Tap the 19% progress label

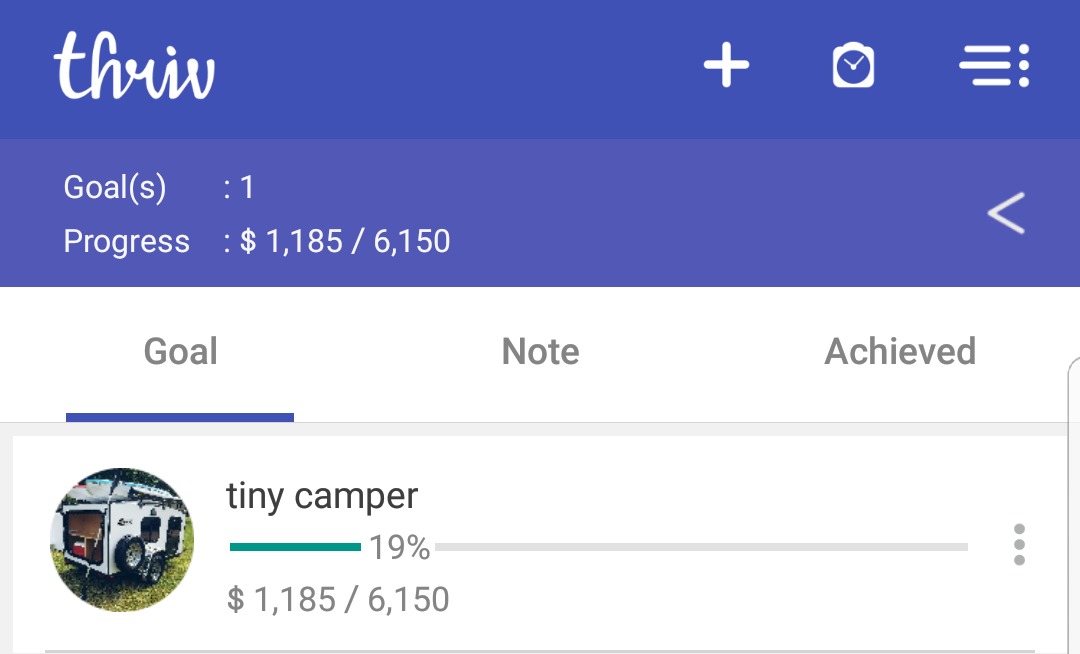click(x=399, y=548)
